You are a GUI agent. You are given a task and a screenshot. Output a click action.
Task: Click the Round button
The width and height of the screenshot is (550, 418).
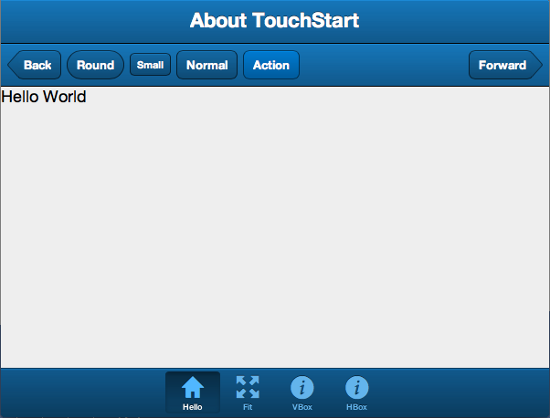coord(95,65)
